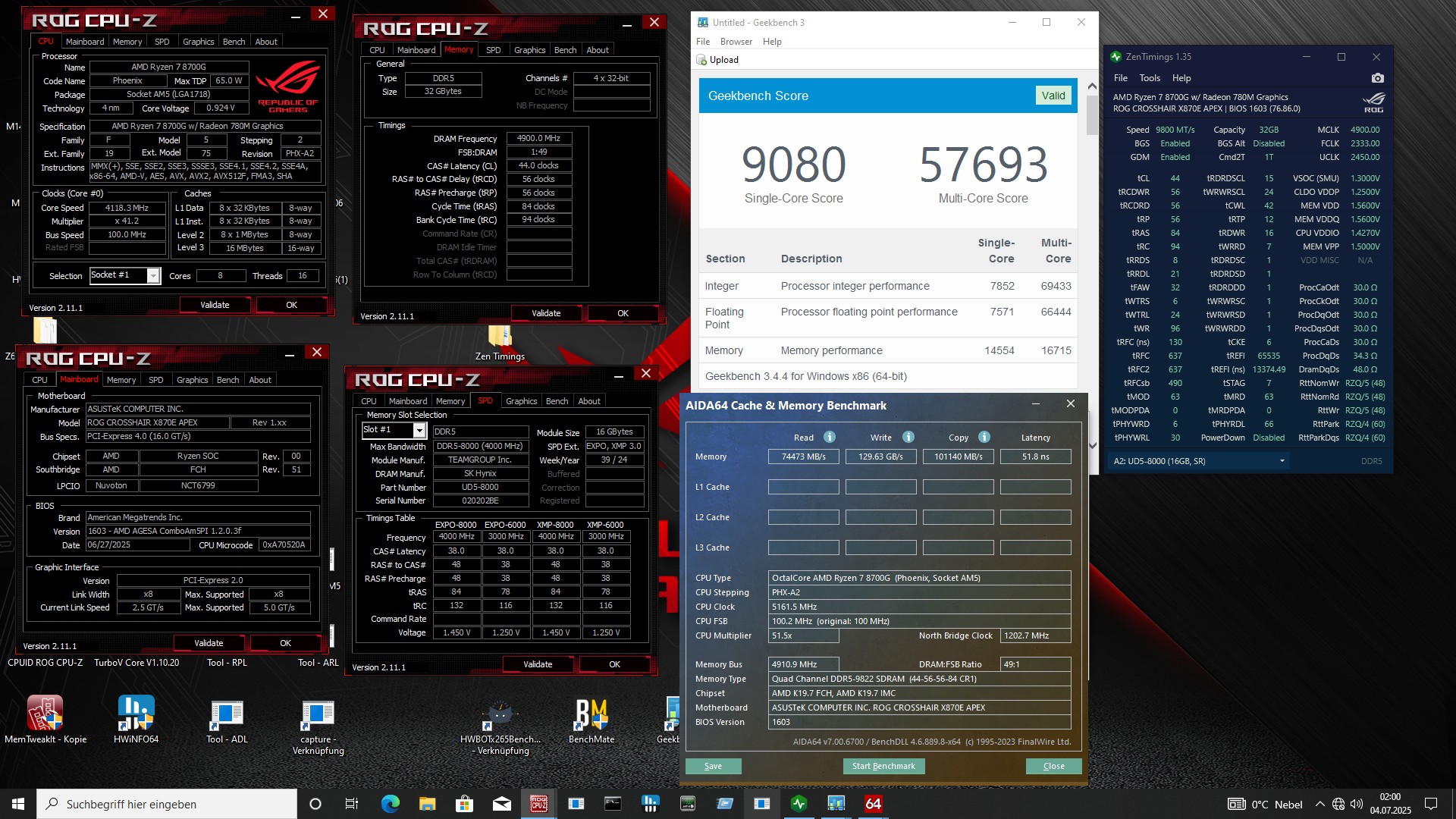Click the AMD Ryzen 7 8700G name field
This screenshot has width=1456, height=819.
(x=169, y=67)
